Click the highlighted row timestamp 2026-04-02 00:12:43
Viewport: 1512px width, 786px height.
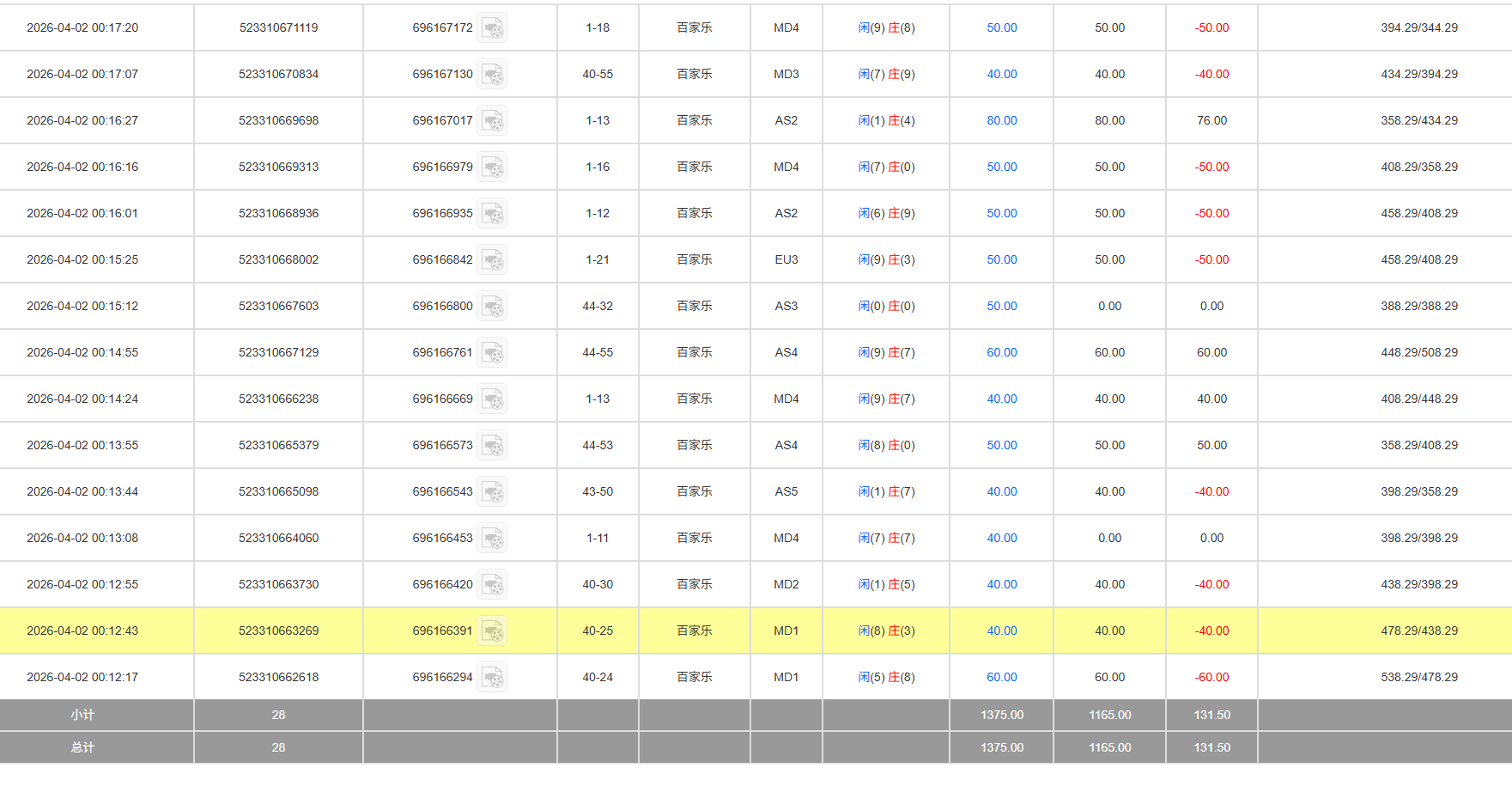coord(82,631)
